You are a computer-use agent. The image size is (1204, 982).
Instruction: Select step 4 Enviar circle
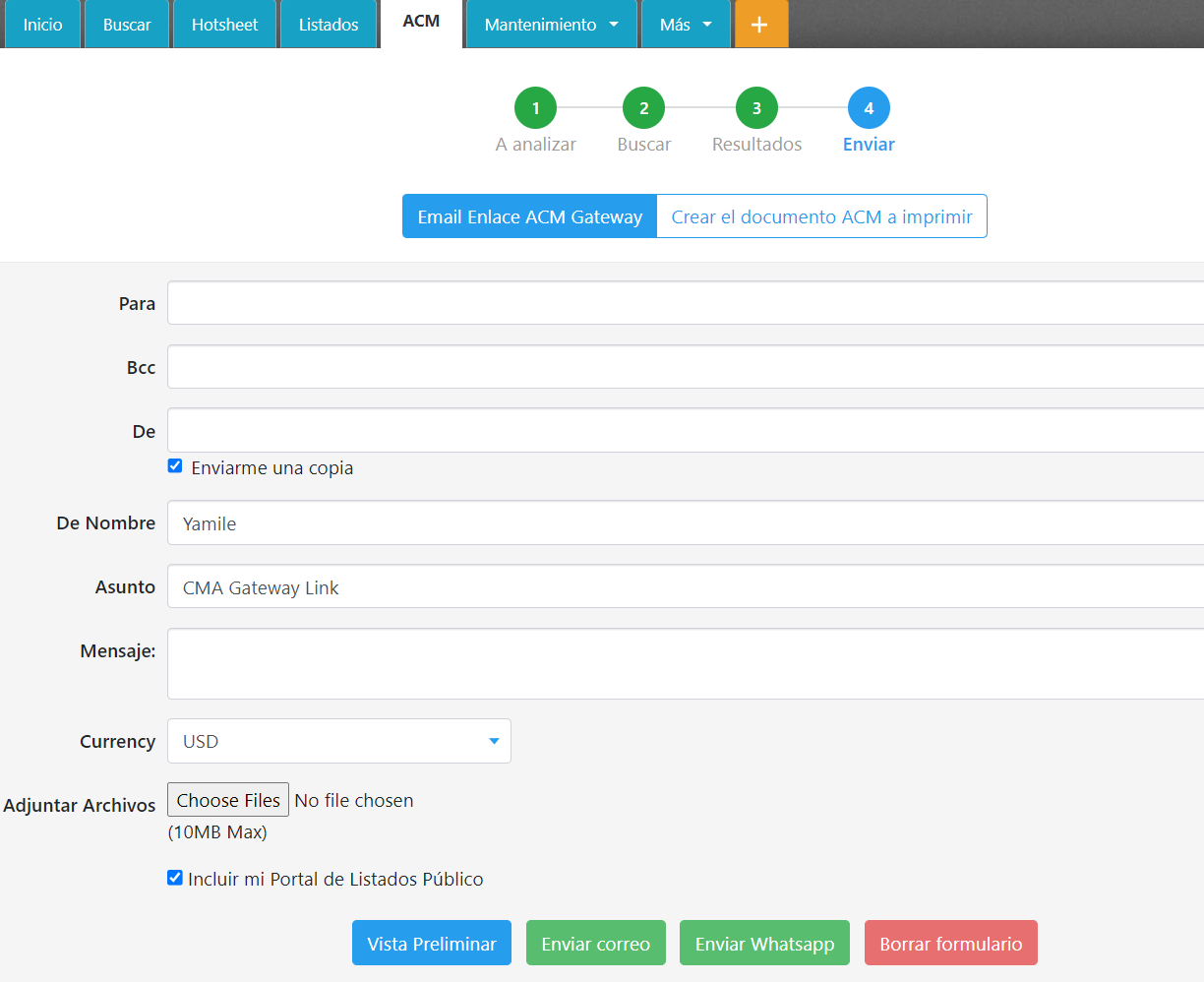[x=869, y=108]
